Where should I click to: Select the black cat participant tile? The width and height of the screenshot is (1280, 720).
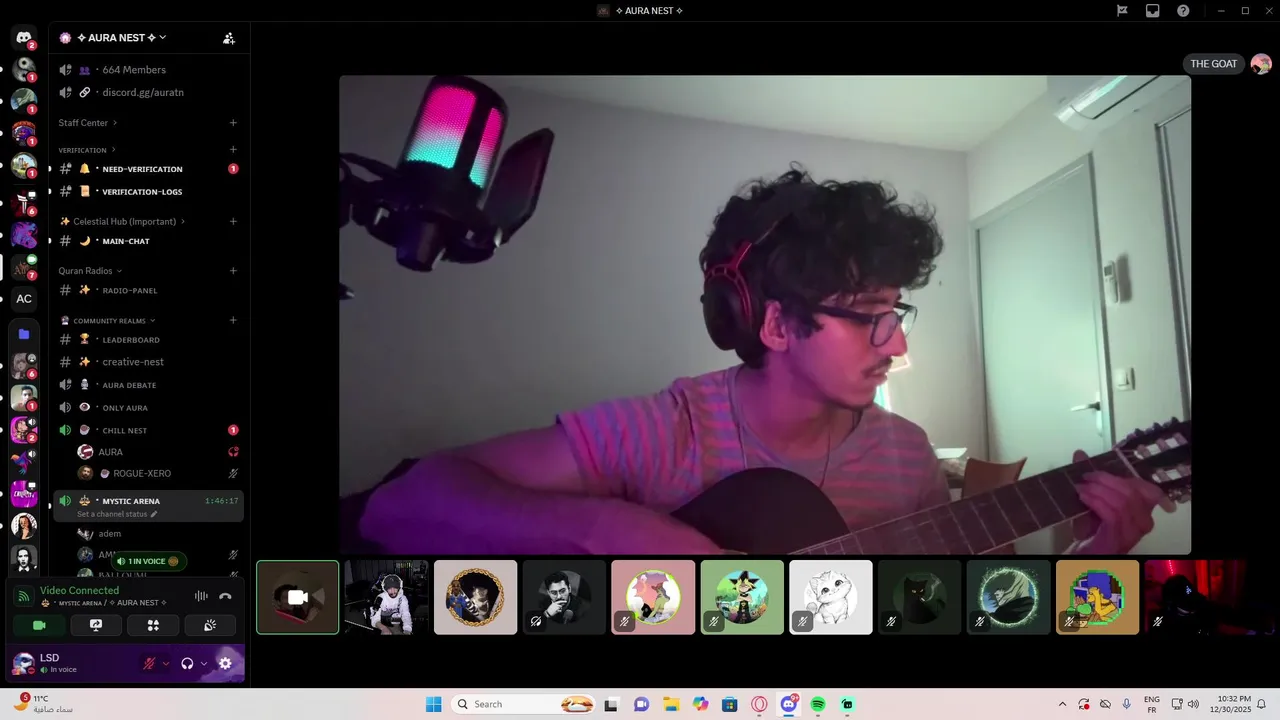point(920,597)
